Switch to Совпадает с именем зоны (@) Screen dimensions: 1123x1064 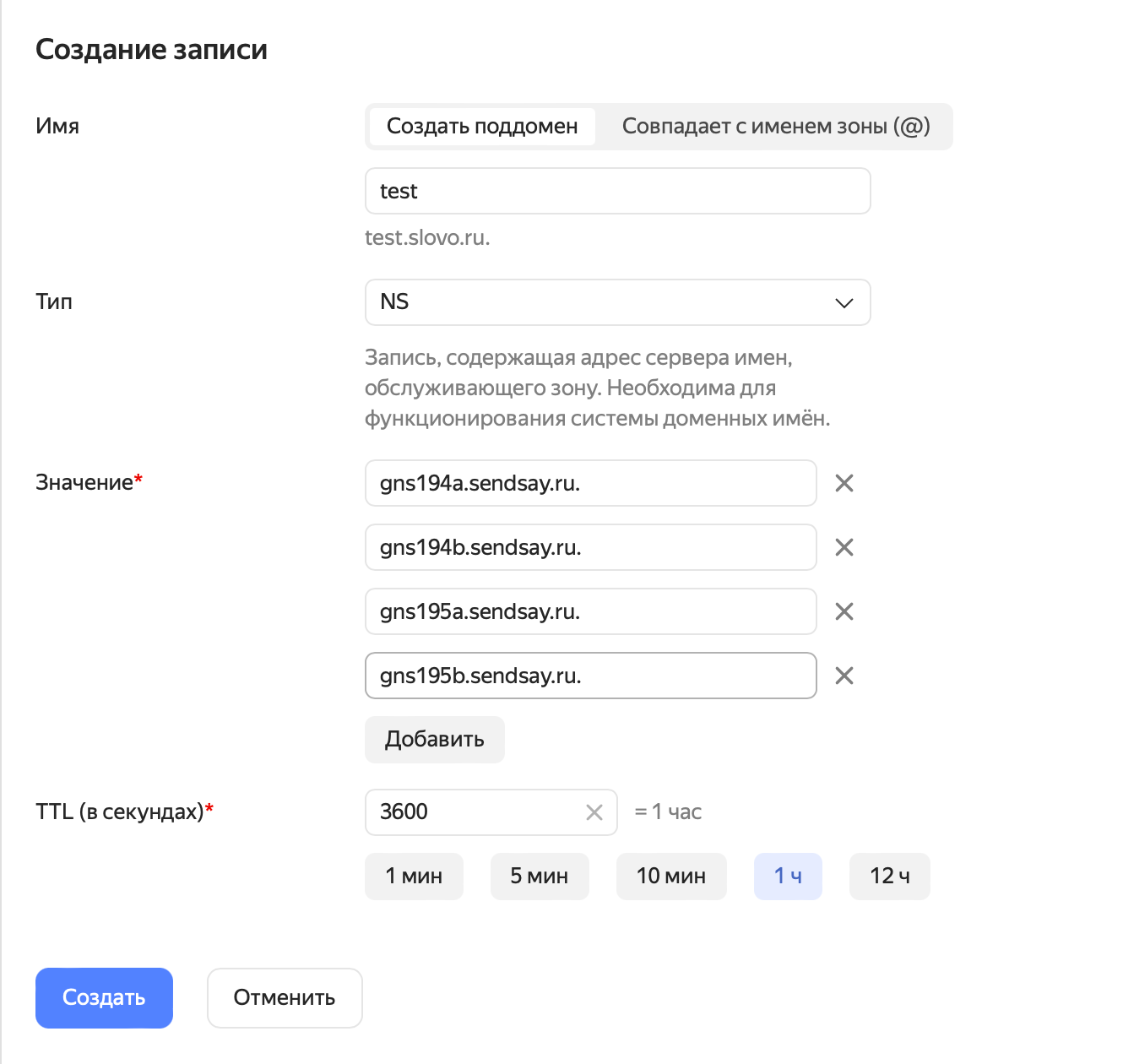coord(775,127)
